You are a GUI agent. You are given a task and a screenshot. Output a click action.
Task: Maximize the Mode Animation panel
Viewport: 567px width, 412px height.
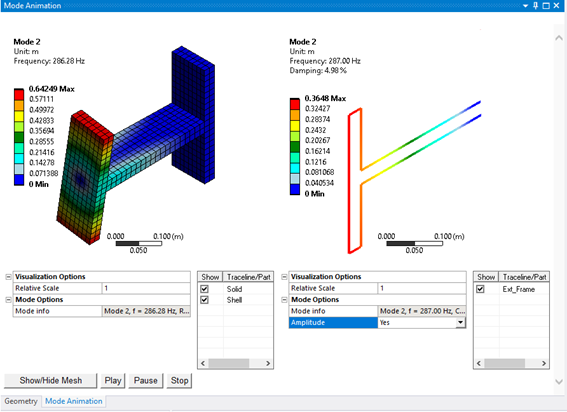coord(546,6)
